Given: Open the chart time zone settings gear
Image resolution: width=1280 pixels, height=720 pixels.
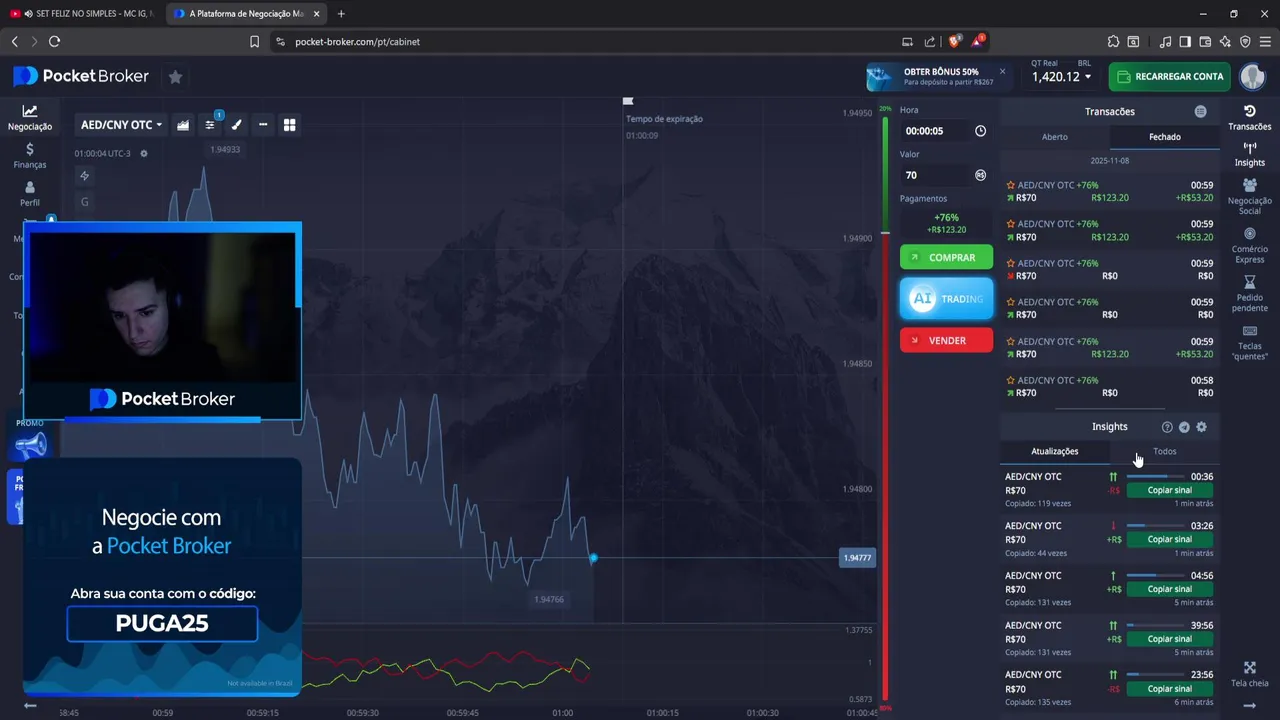Looking at the screenshot, I should click(144, 154).
